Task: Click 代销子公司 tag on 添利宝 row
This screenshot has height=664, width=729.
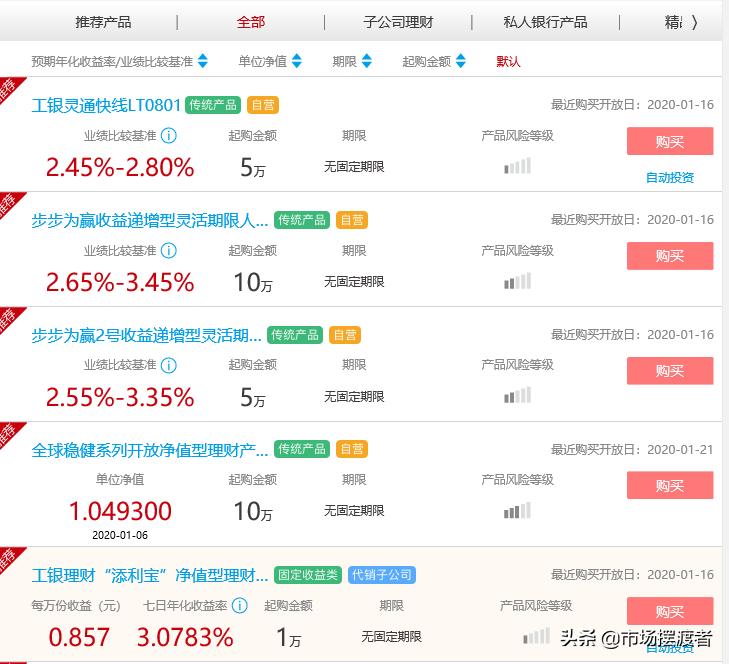Action: pyautogui.click(x=382, y=575)
